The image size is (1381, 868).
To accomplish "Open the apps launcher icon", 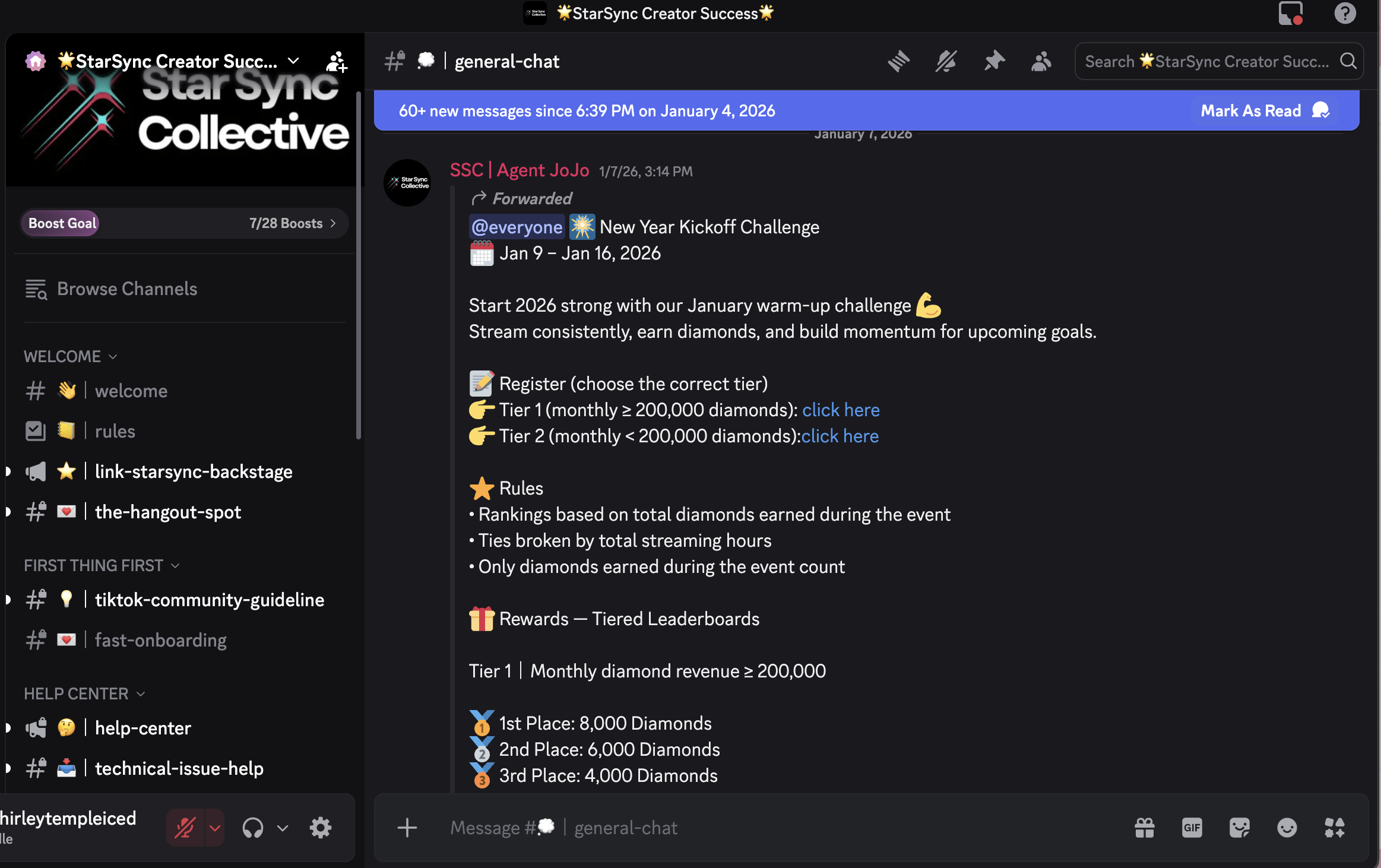I will tap(1334, 828).
